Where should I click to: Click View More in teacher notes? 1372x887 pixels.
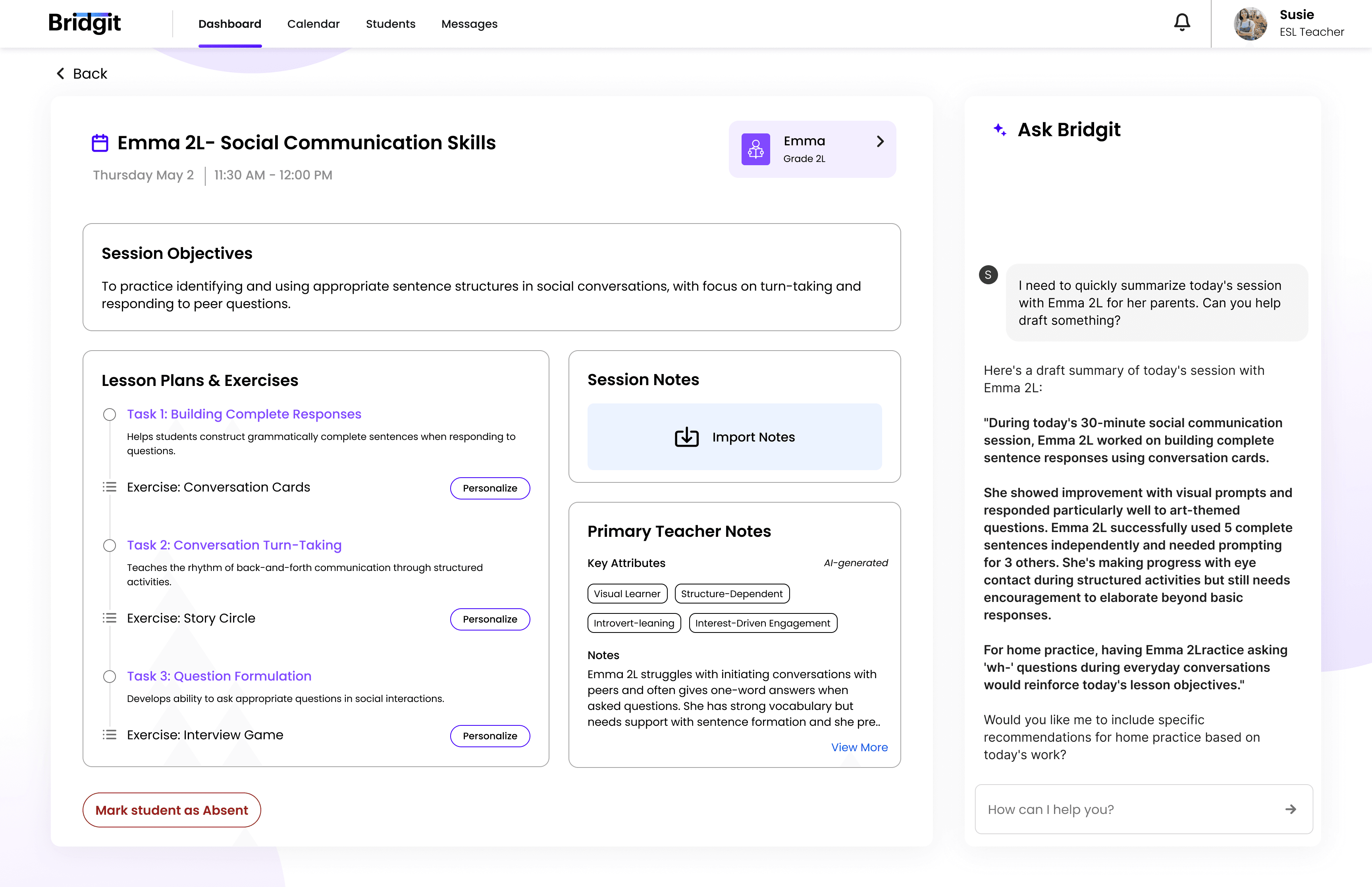point(859,748)
